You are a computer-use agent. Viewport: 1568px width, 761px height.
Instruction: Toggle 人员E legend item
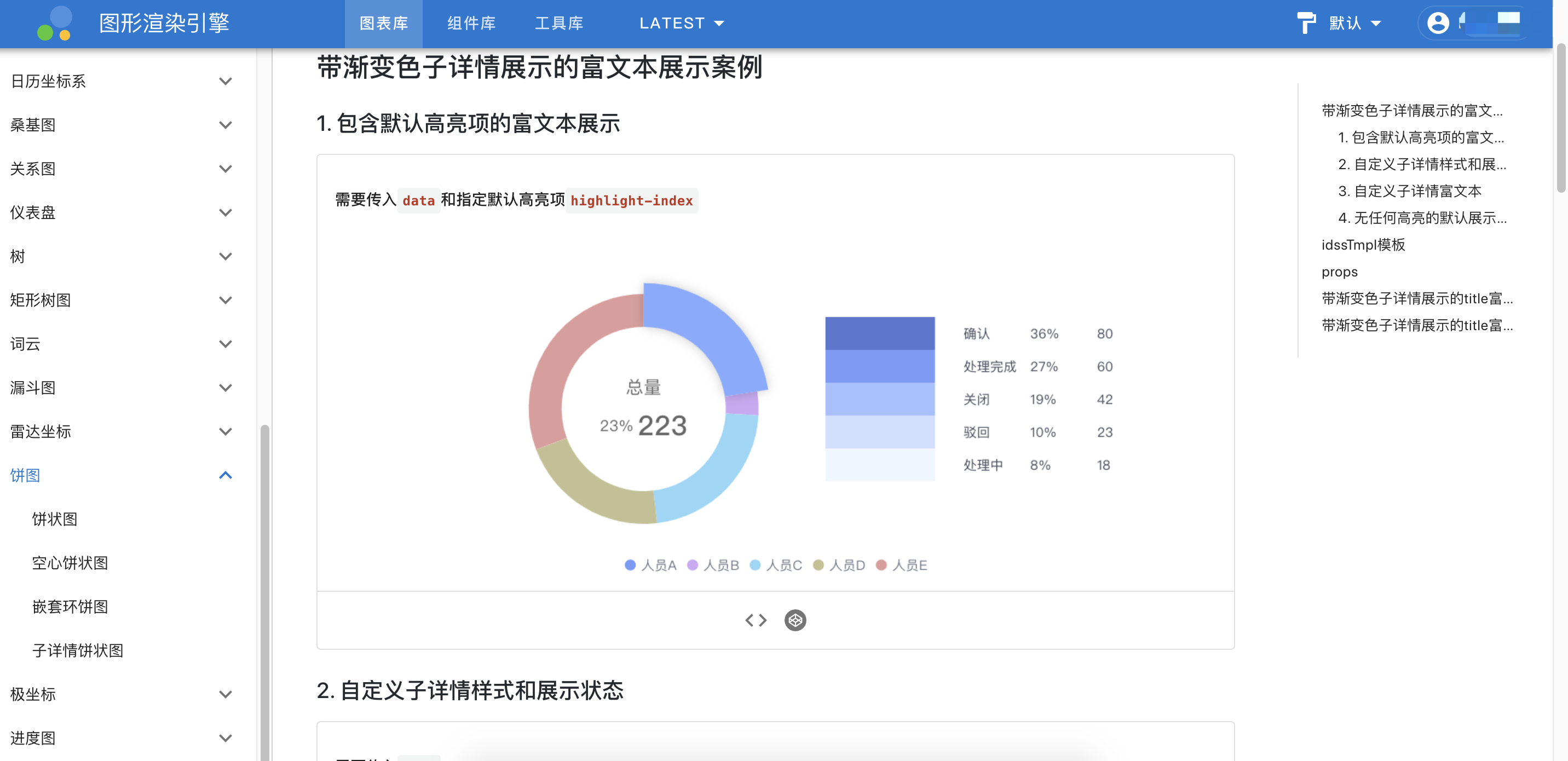tap(902, 565)
